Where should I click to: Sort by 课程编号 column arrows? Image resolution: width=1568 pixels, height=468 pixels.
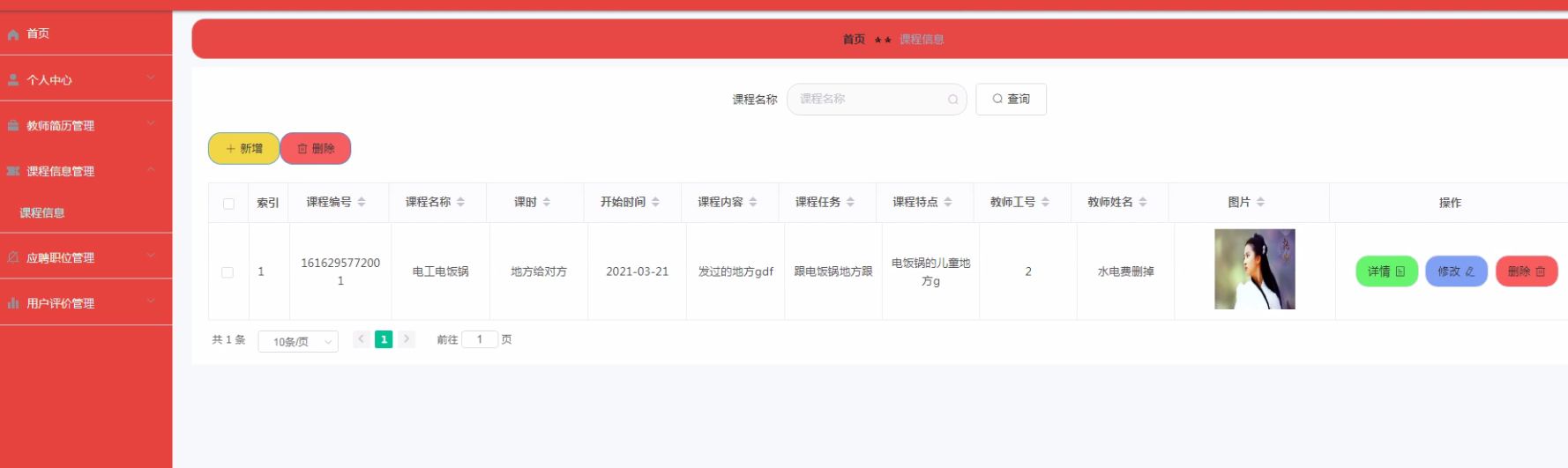[362, 202]
